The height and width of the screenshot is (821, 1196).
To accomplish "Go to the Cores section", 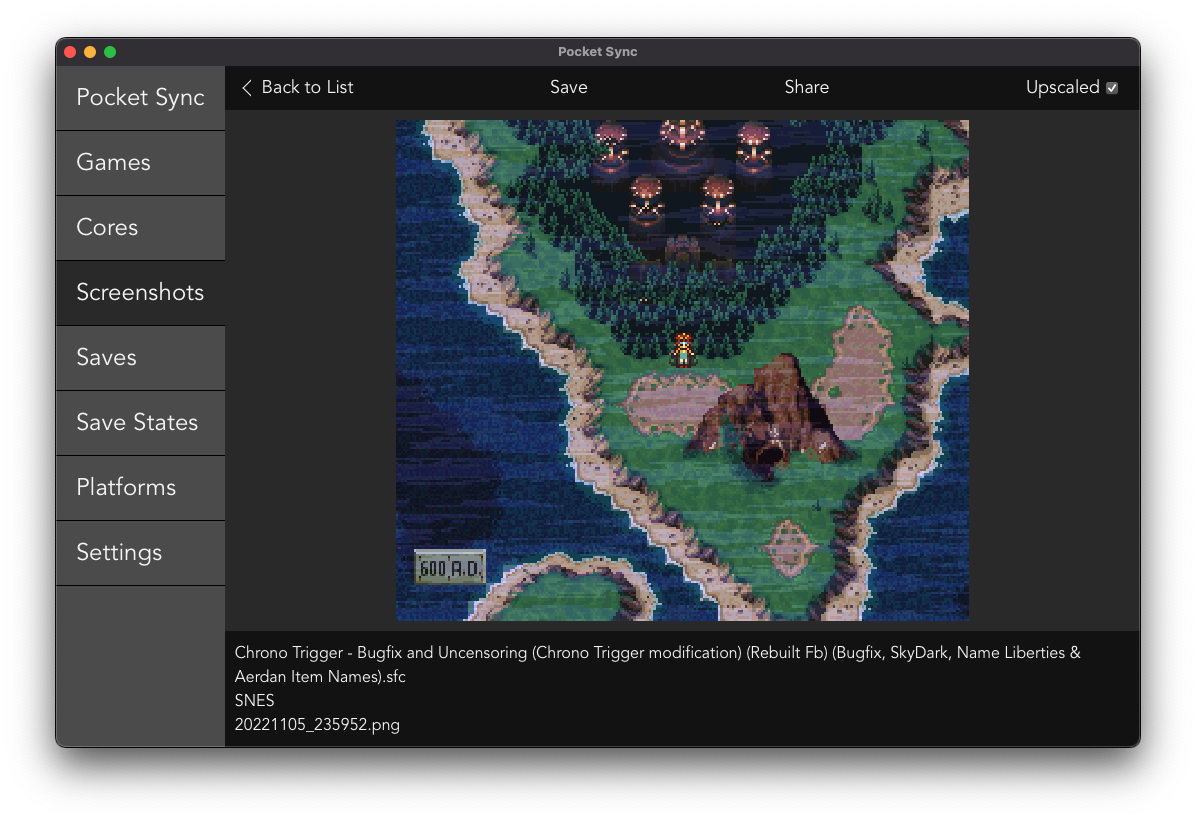I will point(140,227).
